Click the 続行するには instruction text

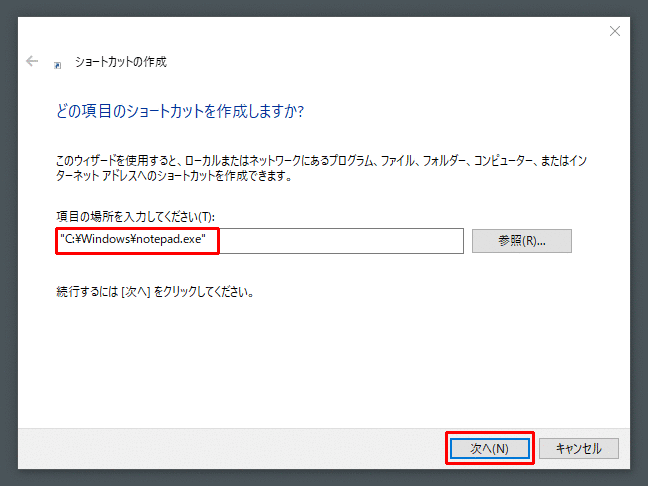click(x=154, y=293)
